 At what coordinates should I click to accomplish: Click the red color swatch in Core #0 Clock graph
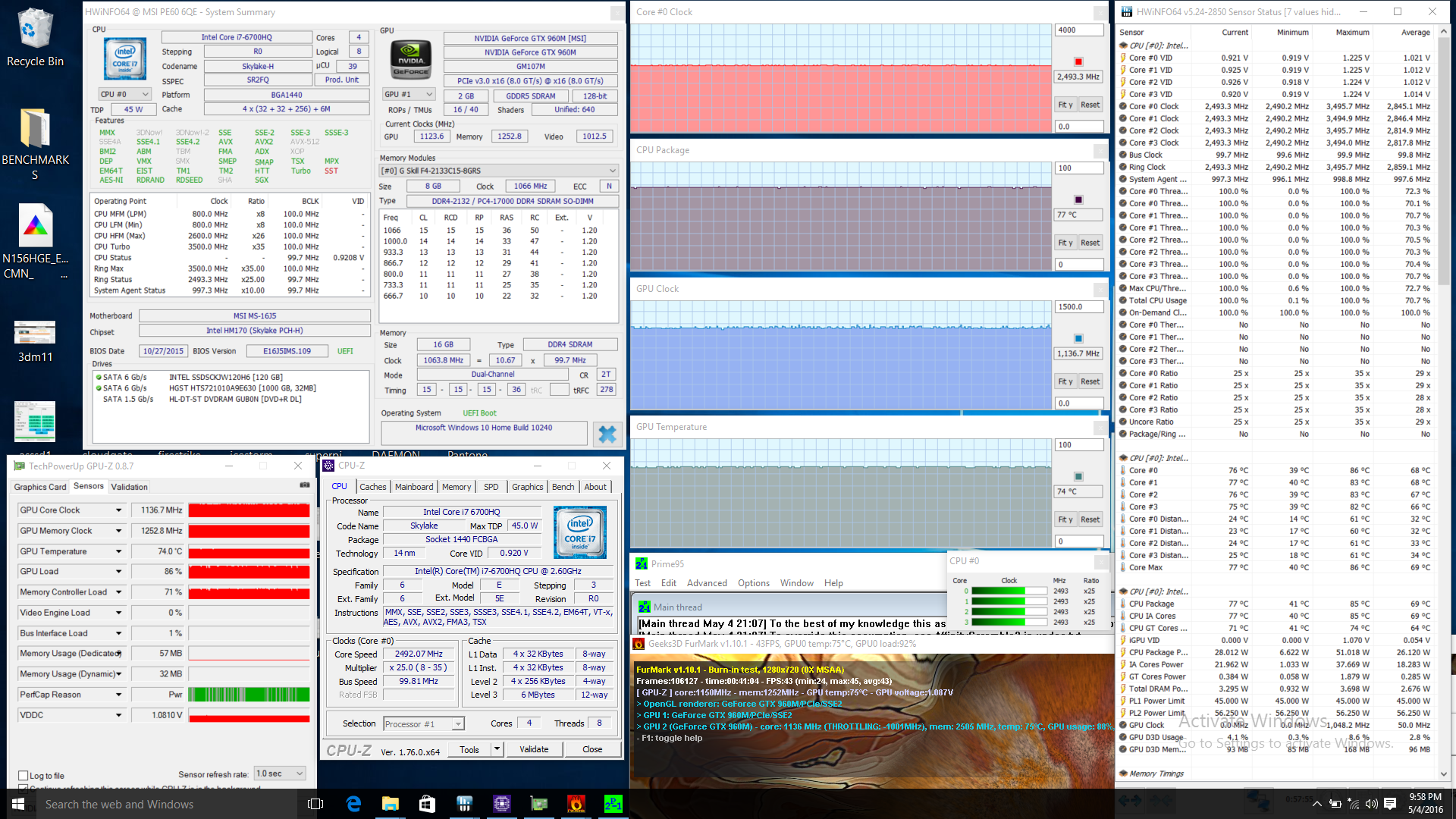click(1078, 61)
